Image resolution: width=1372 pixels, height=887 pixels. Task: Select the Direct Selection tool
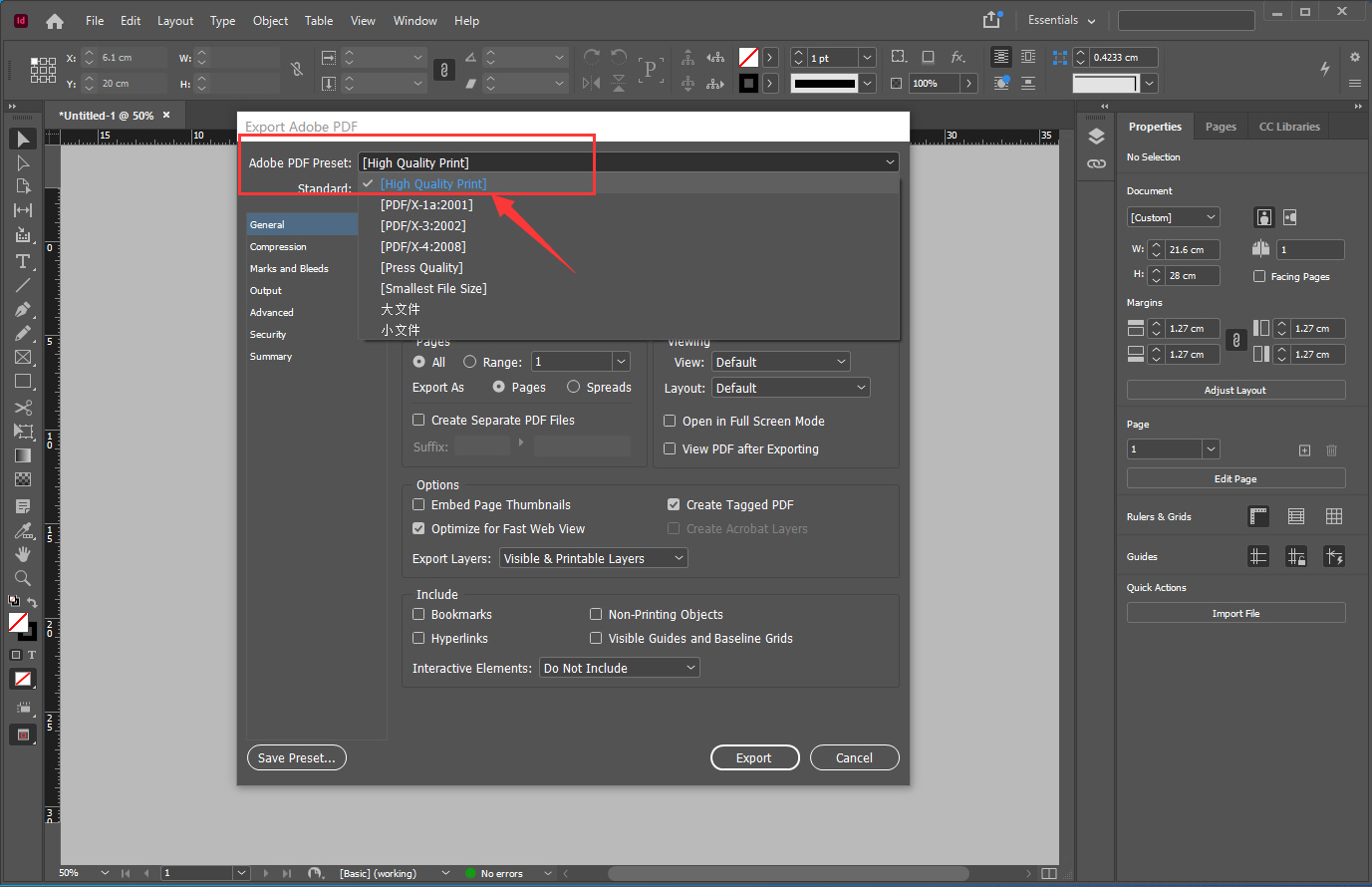pos(23,162)
